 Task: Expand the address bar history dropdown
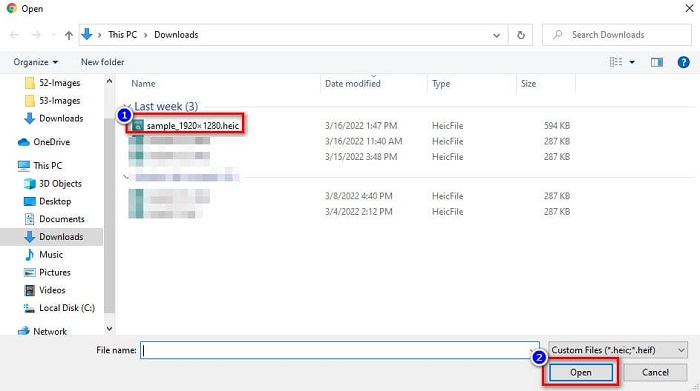[x=496, y=35]
